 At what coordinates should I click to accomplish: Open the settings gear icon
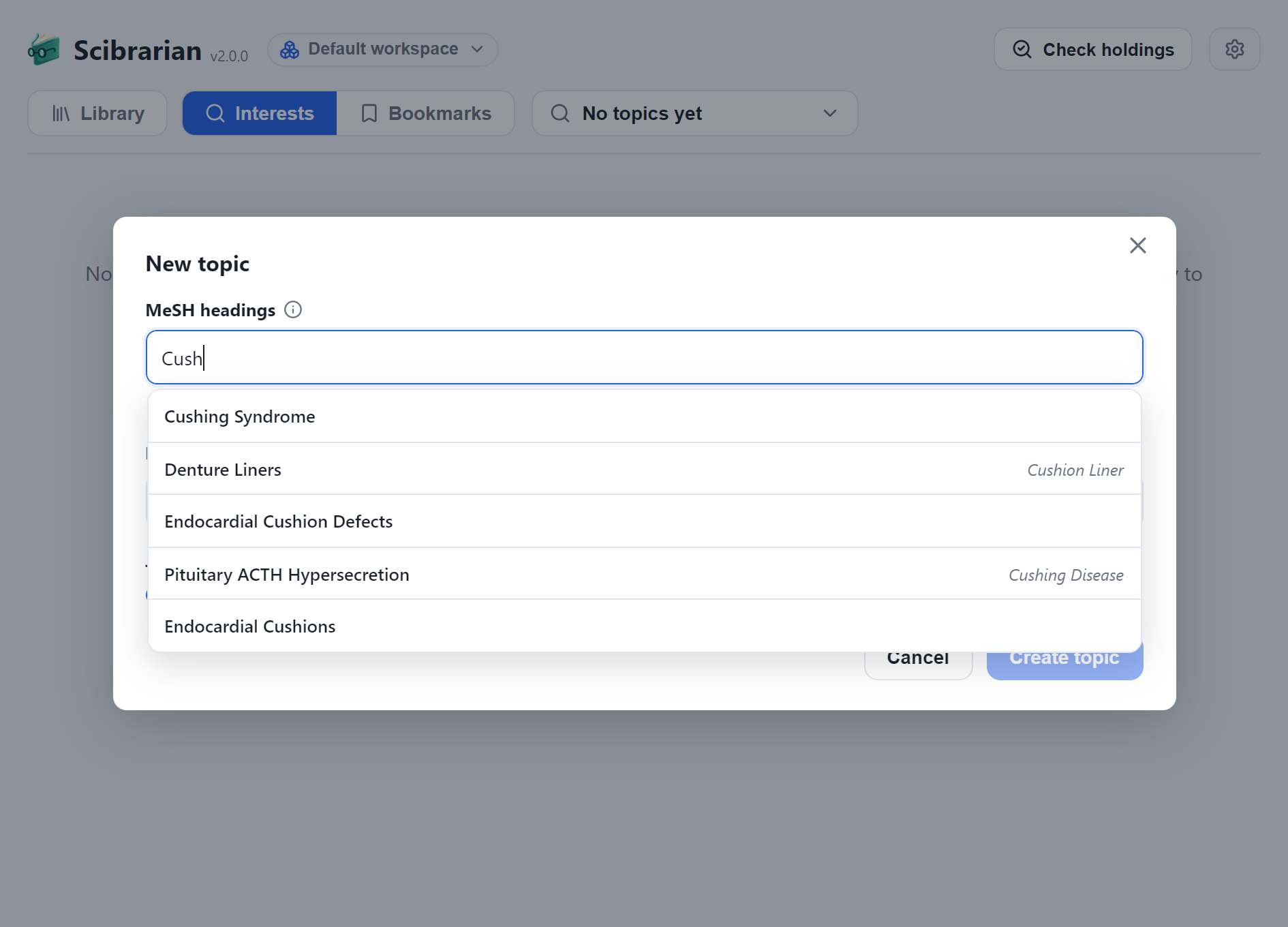pyautogui.click(x=1234, y=49)
